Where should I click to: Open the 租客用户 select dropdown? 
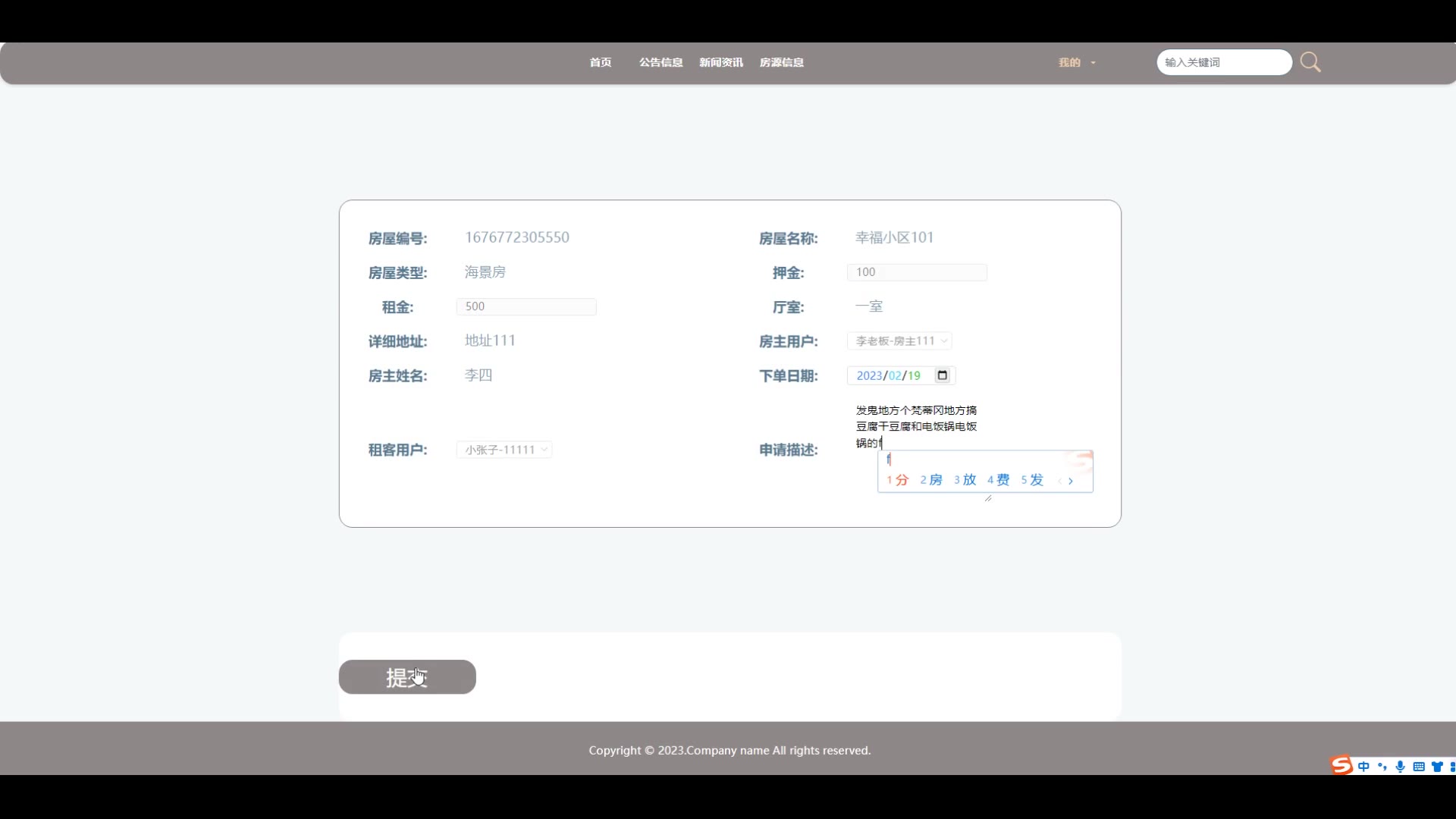point(504,450)
